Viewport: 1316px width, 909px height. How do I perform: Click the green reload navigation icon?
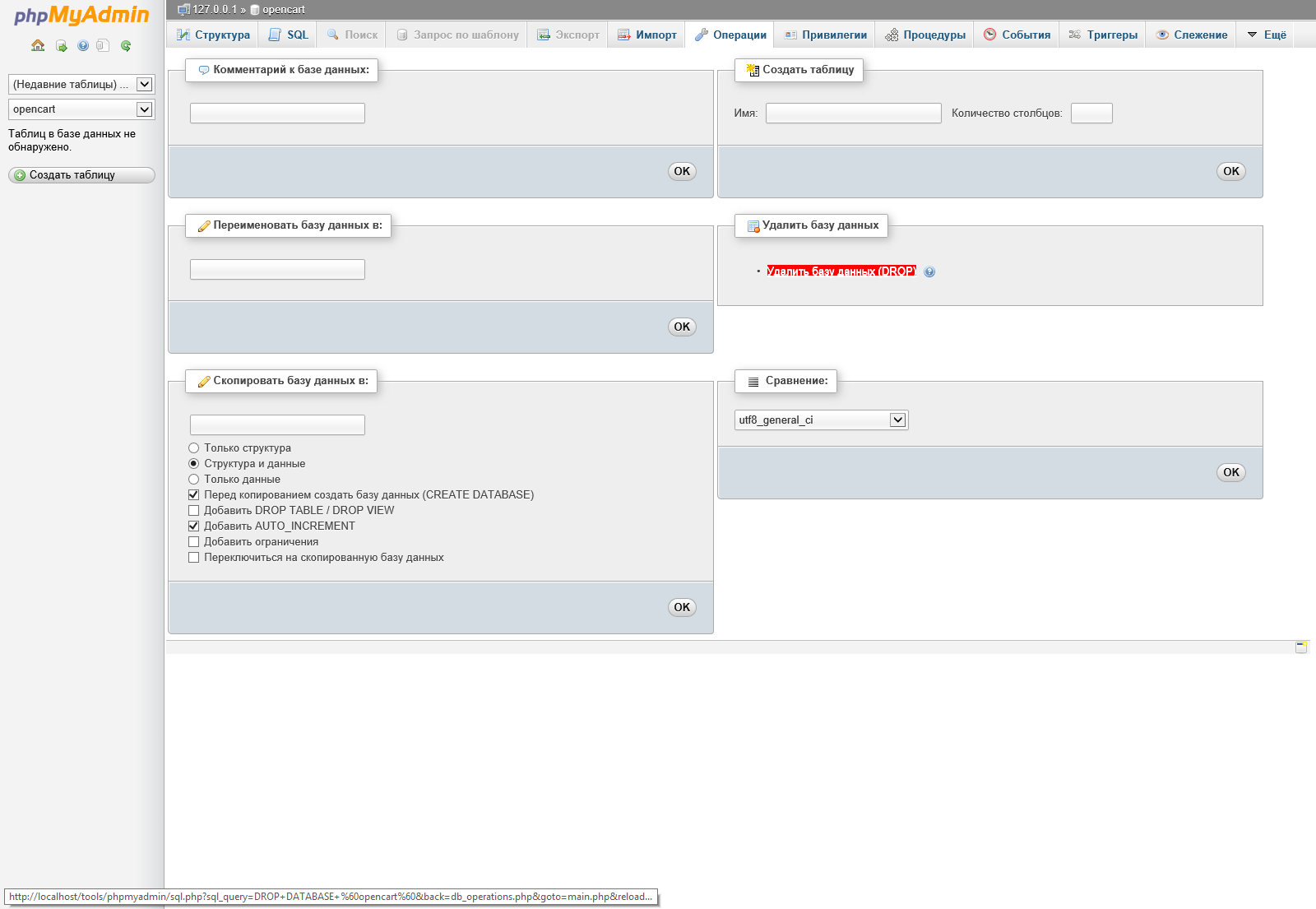click(126, 46)
